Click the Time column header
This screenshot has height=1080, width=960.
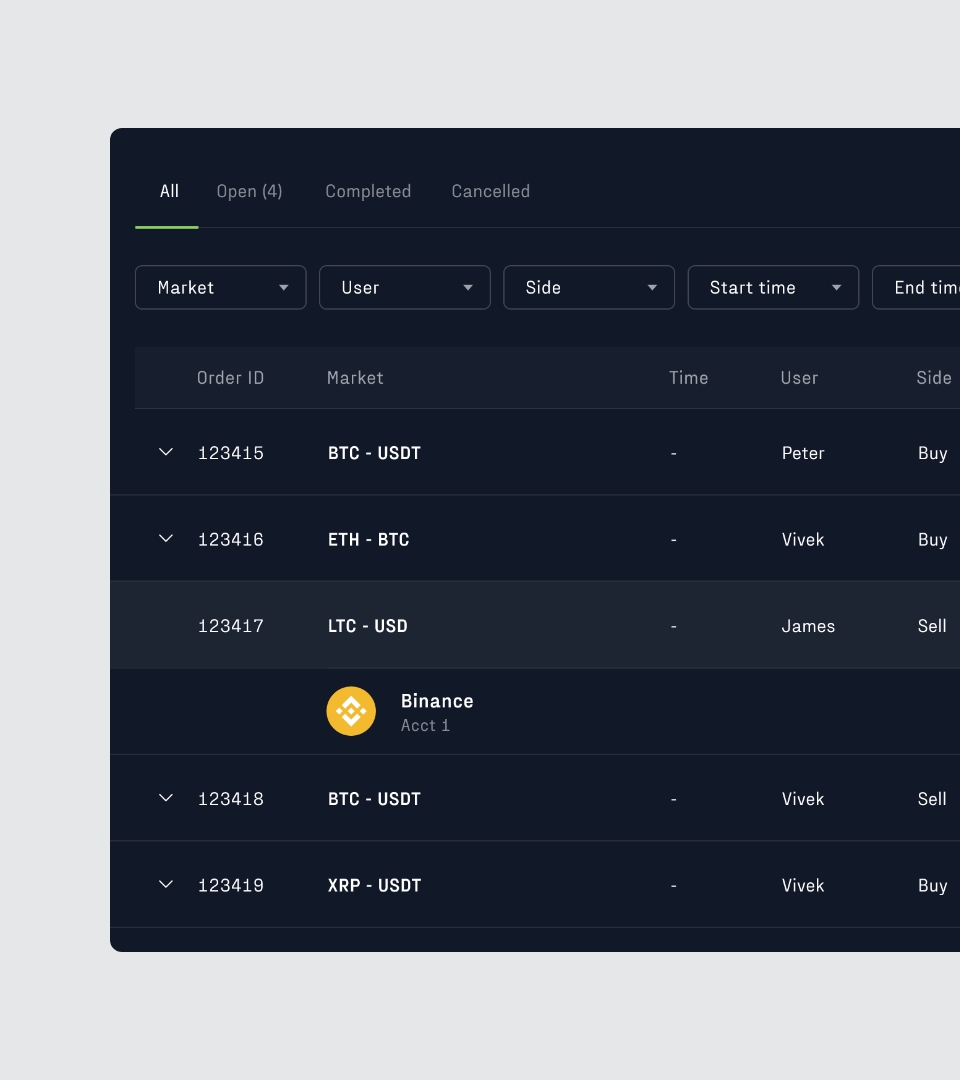(689, 377)
